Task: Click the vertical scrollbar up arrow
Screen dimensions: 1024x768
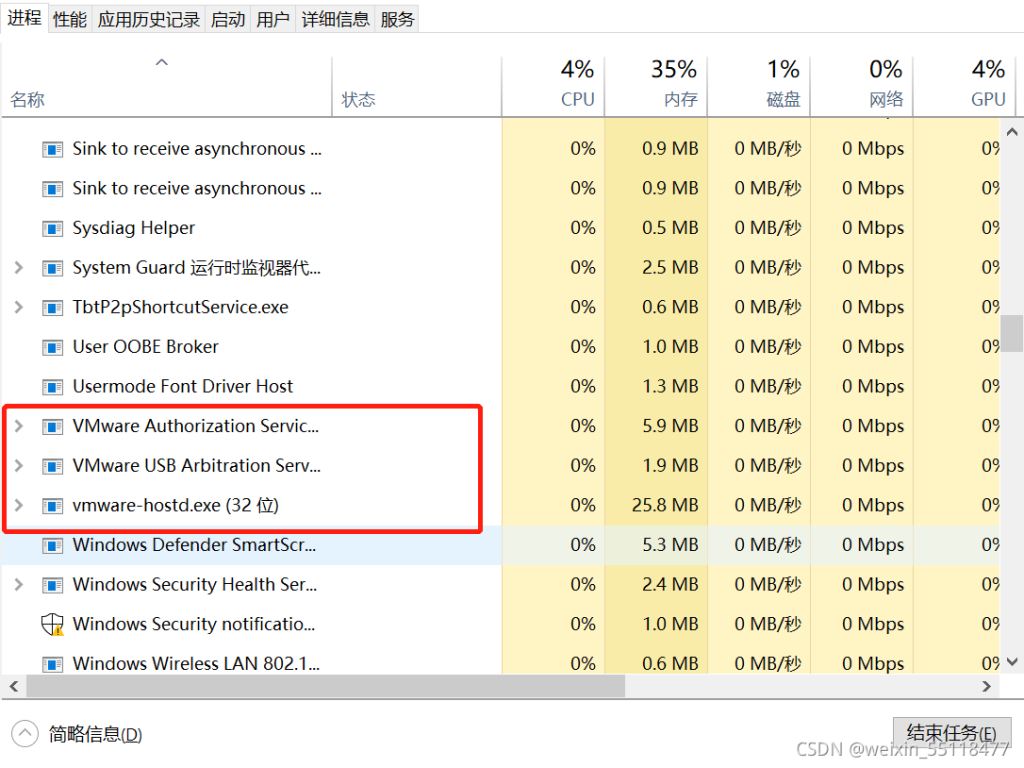Action: [x=1012, y=132]
